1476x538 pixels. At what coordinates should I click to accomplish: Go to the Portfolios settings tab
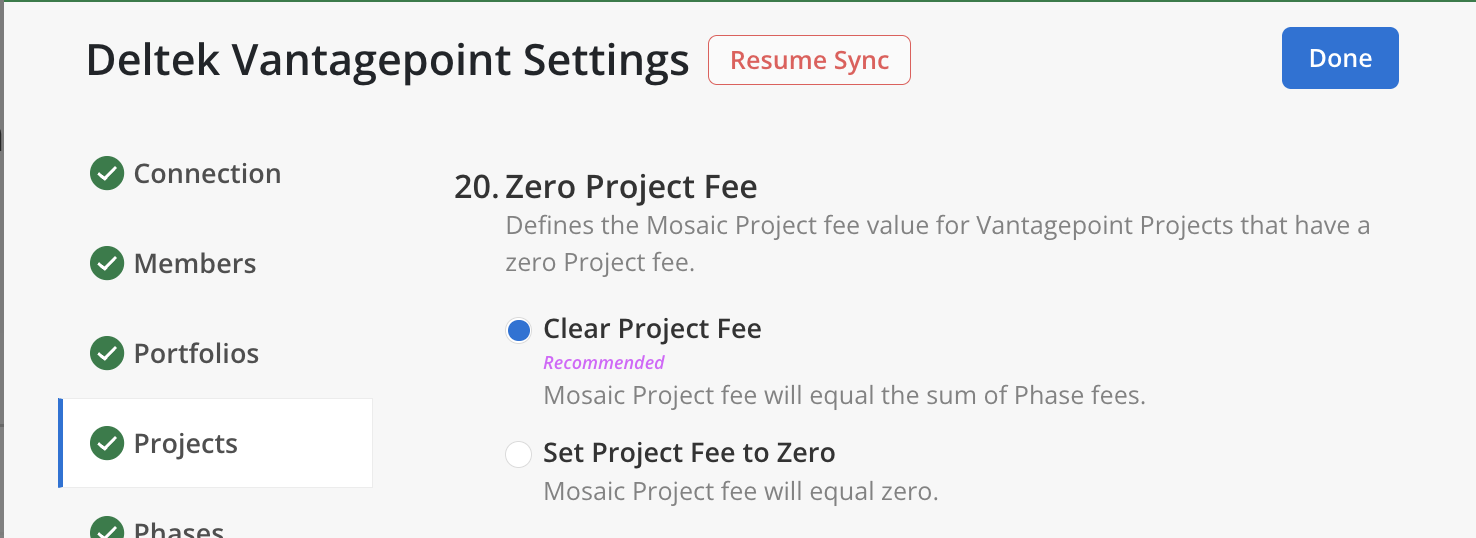(196, 354)
